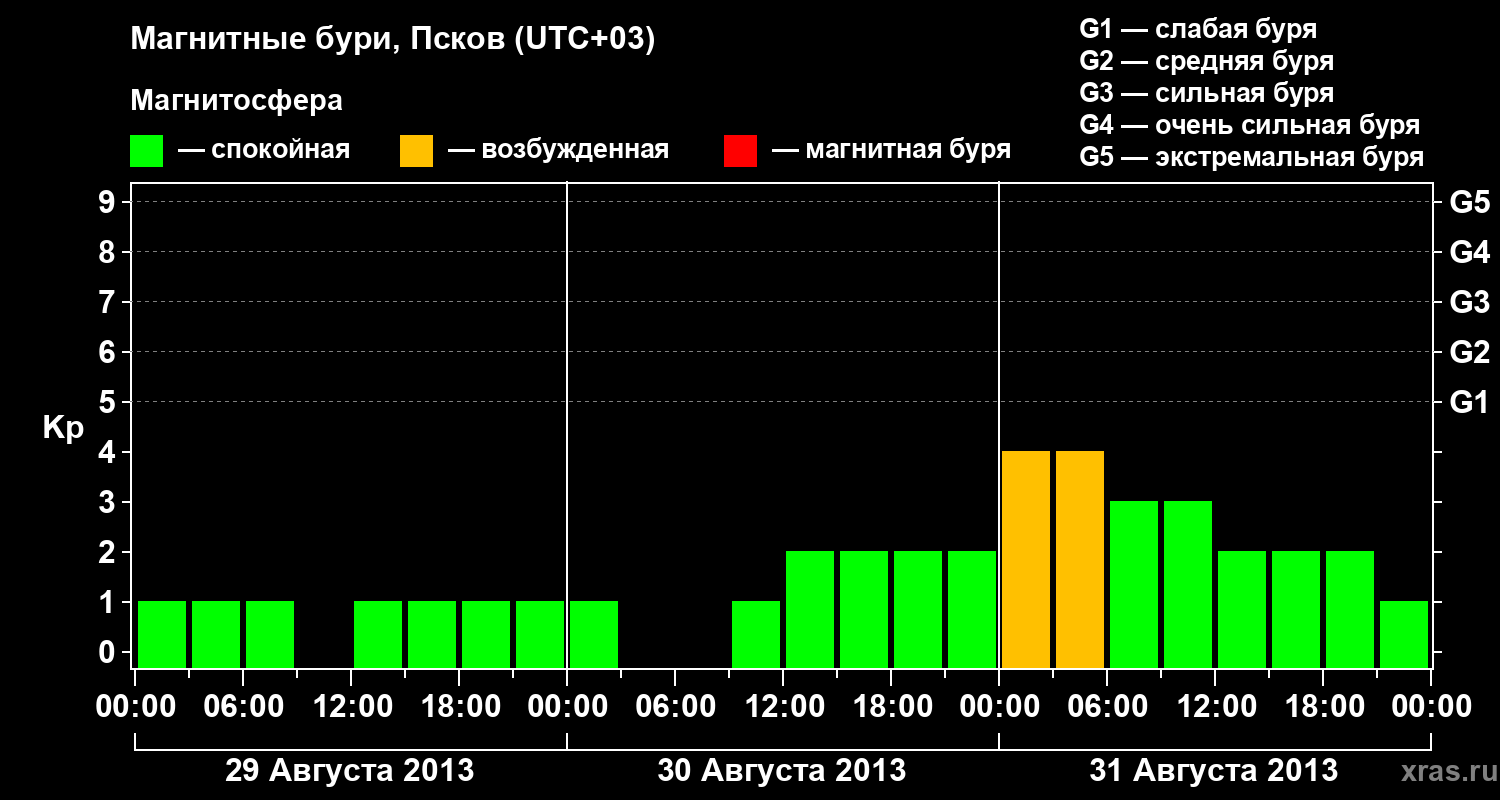
Task: Click the 12:00 time label under 30 August
Action: pyautogui.click(x=783, y=707)
